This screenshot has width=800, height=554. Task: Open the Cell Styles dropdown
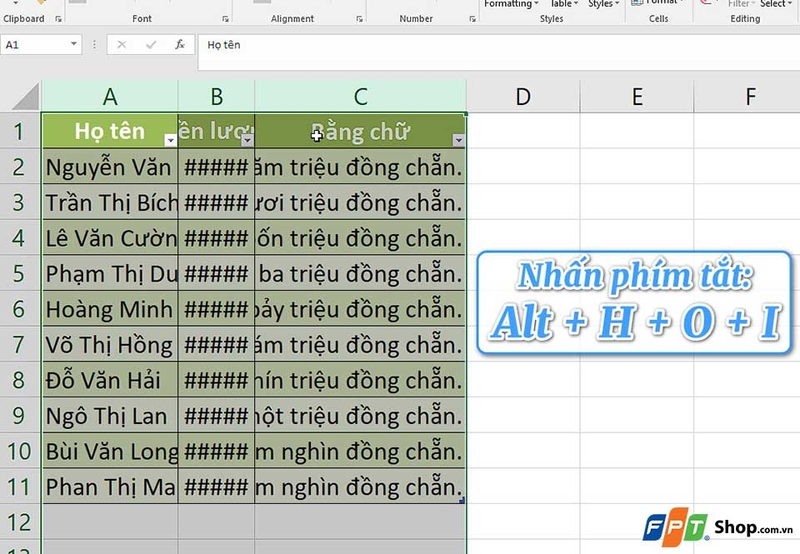coord(604,4)
